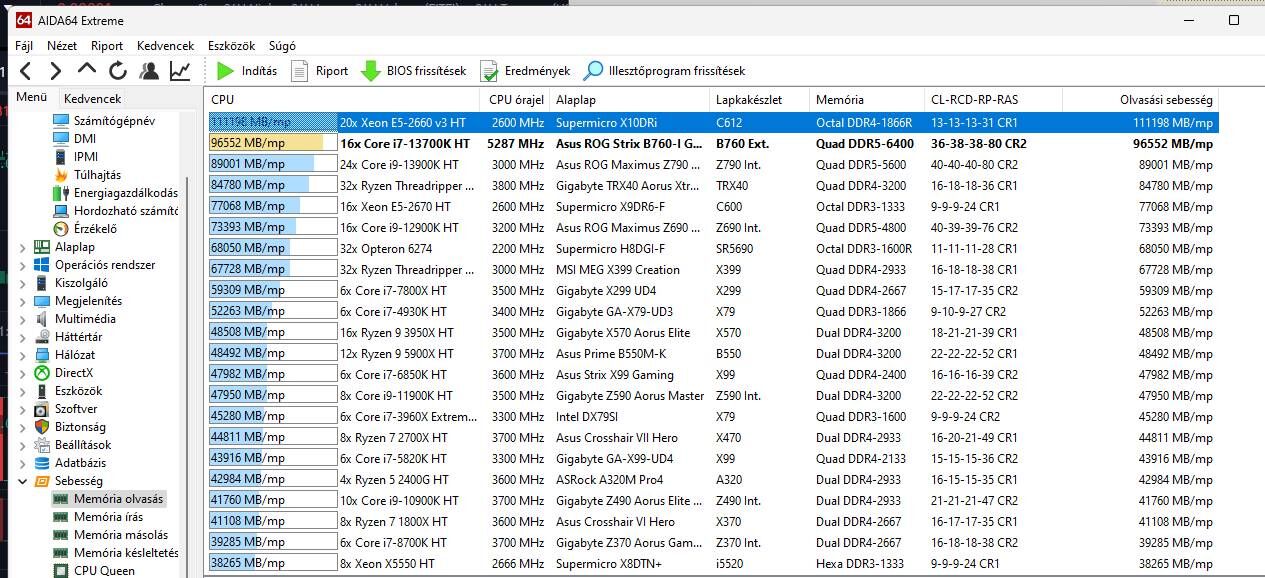
Task: Open the Riport menu in menu bar
Action: tap(107, 46)
